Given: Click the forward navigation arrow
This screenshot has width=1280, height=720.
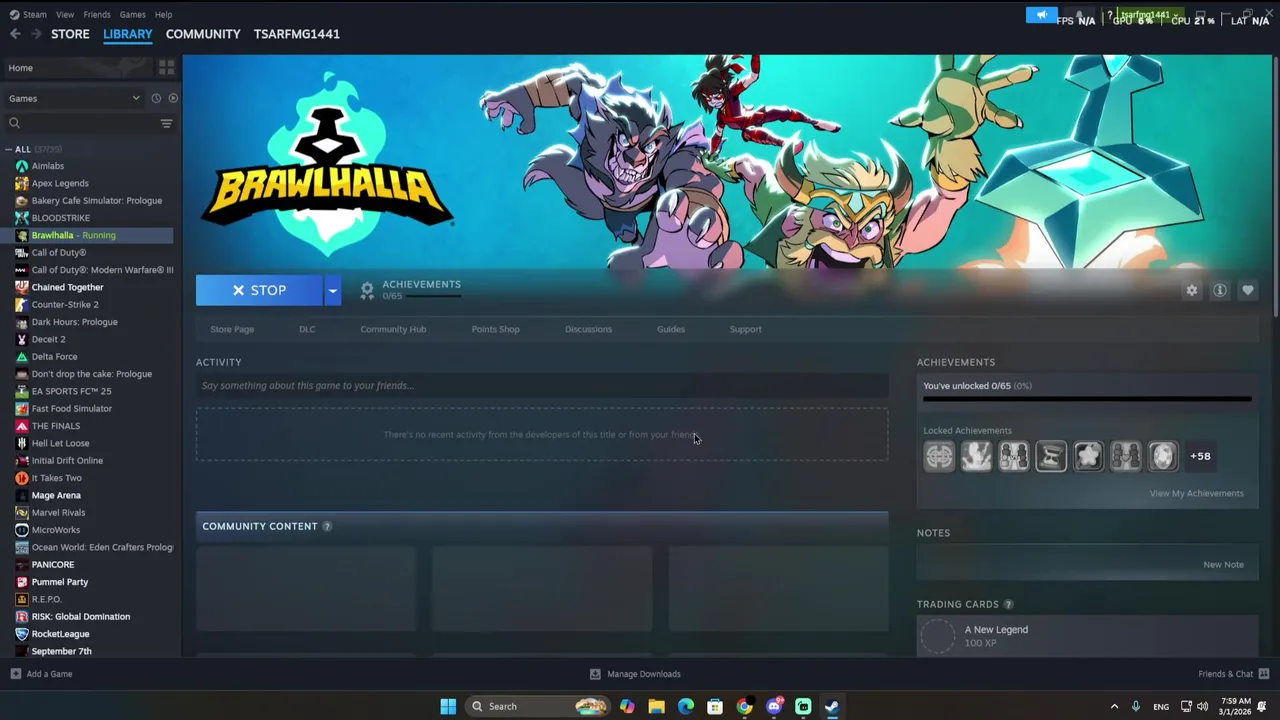Looking at the screenshot, I should [36, 34].
